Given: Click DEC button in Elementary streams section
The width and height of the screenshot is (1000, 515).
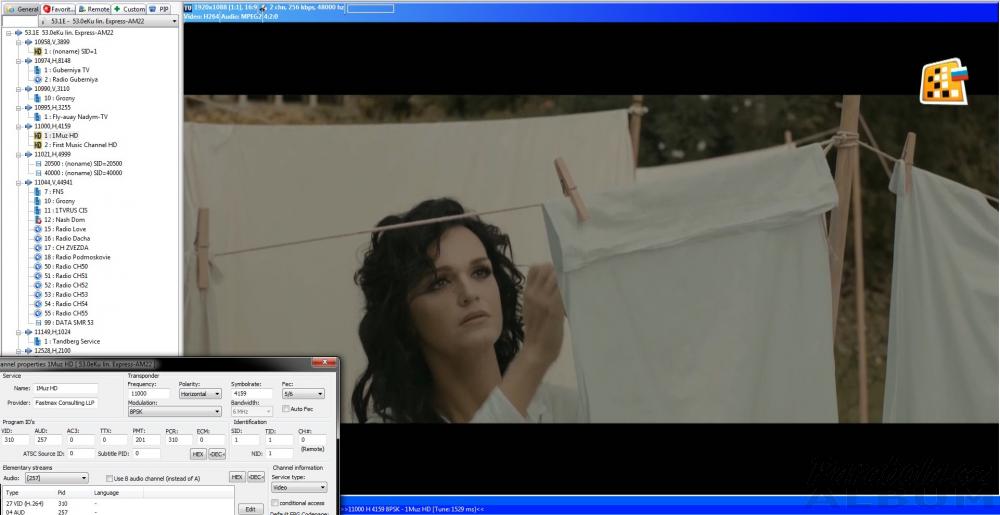Looking at the screenshot, I should pyautogui.click(x=256, y=477).
